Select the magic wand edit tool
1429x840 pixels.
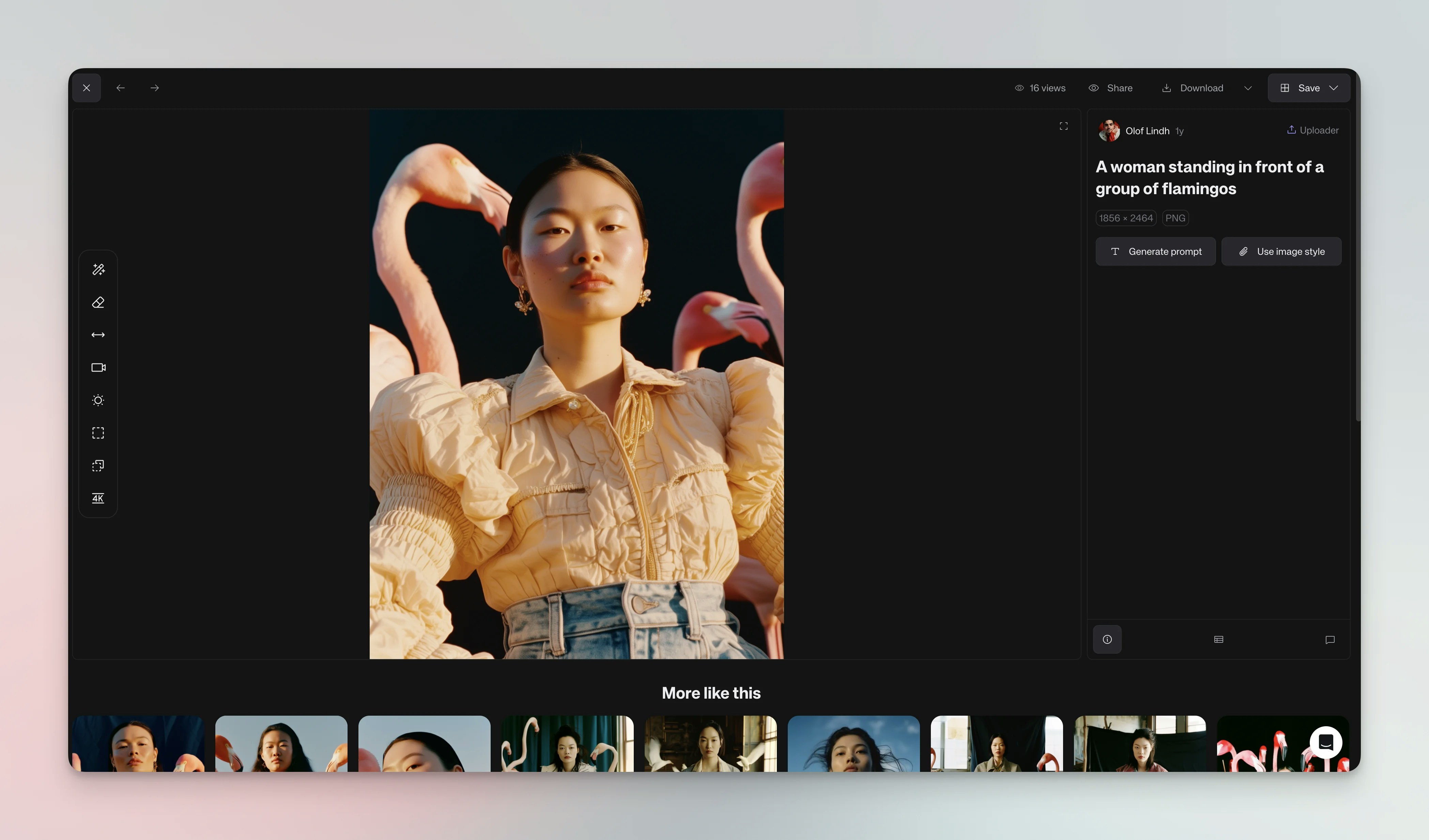pyautogui.click(x=98, y=269)
